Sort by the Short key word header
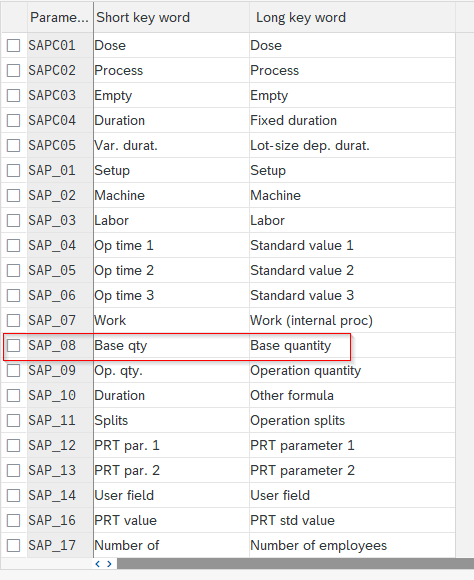Image resolution: width=474 pixels, height=580 pixels. (x=171, y=17)
